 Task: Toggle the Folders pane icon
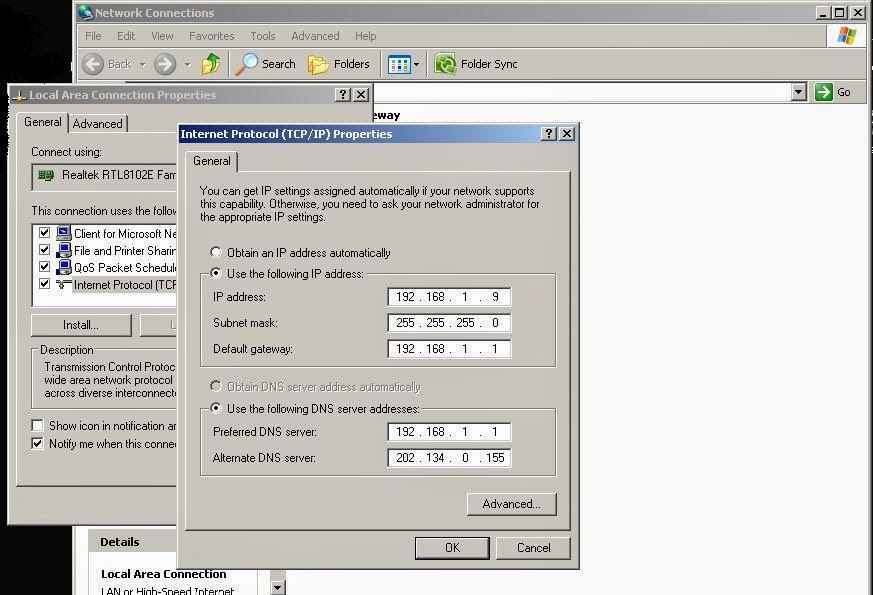tap(318, 65)
